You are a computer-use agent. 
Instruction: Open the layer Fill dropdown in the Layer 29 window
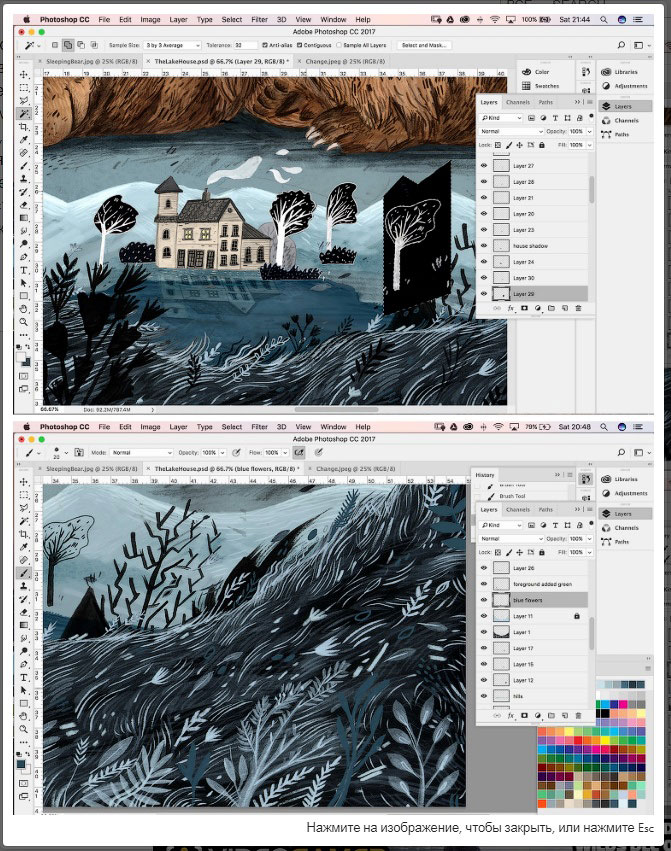point(590,145)
